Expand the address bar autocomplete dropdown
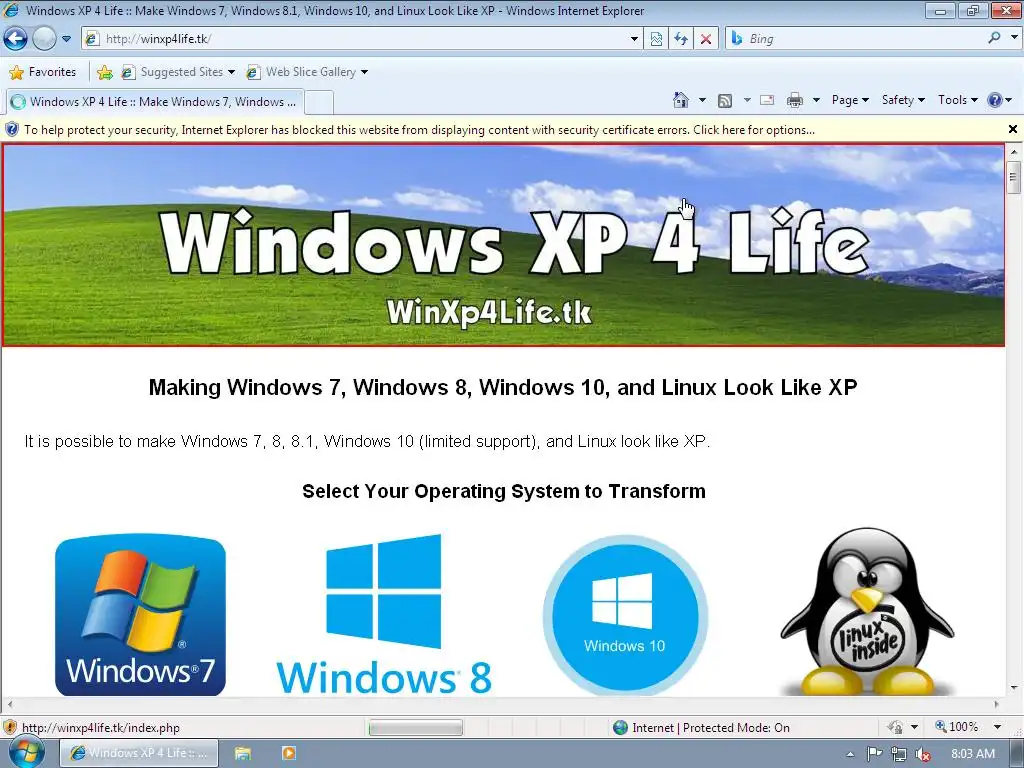Screen dimensions: 1024x768 (x=633, y=39)
